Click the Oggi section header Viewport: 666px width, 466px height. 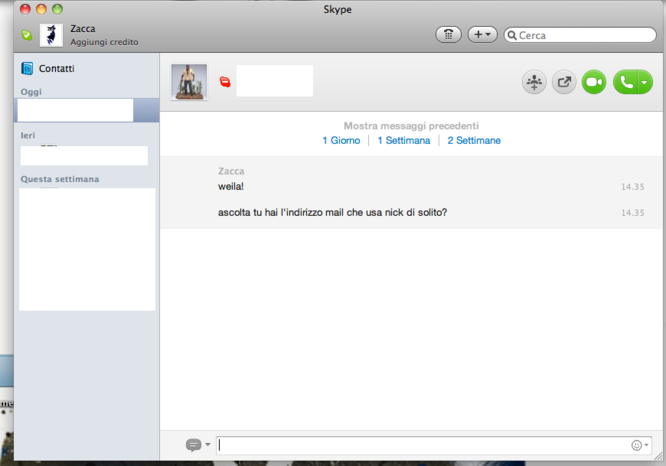(x=31, y=92)
